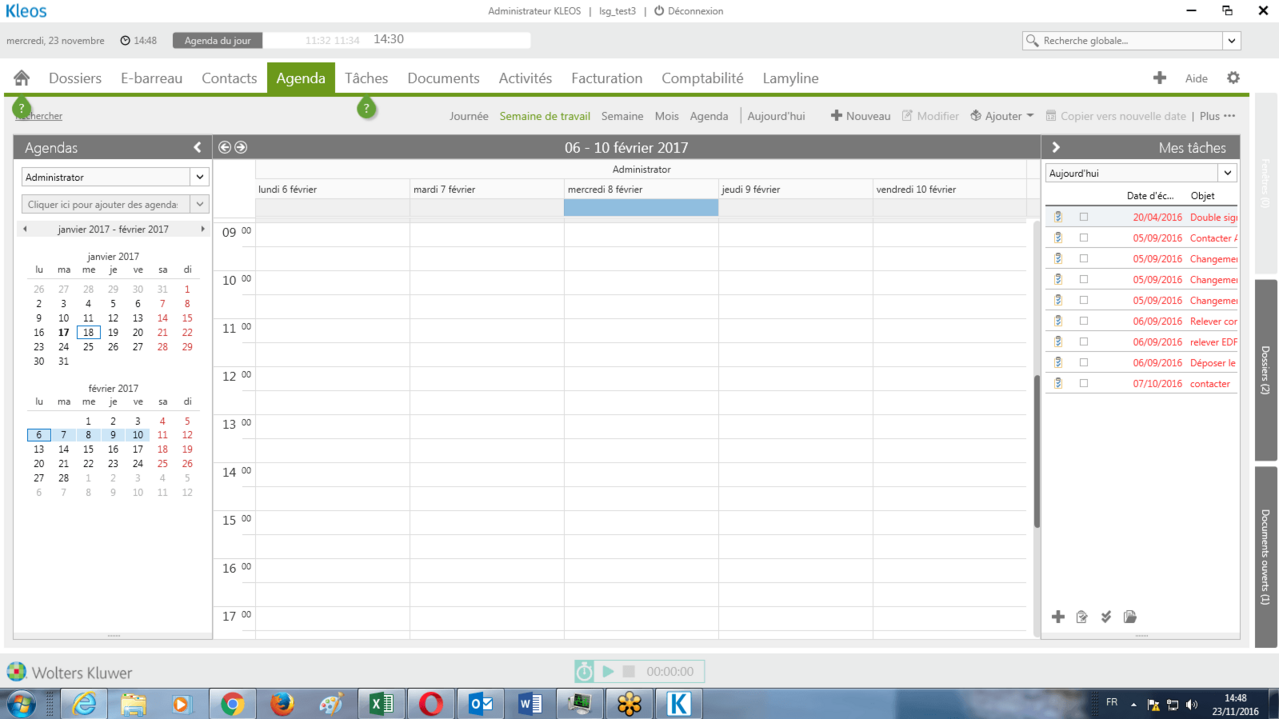Click the Nouveau button
The image size is (1279, 719).
click(x=860, y=116)
